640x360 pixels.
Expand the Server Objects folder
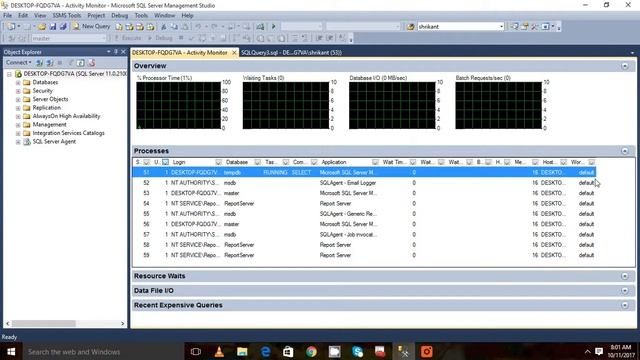[18, 99]
